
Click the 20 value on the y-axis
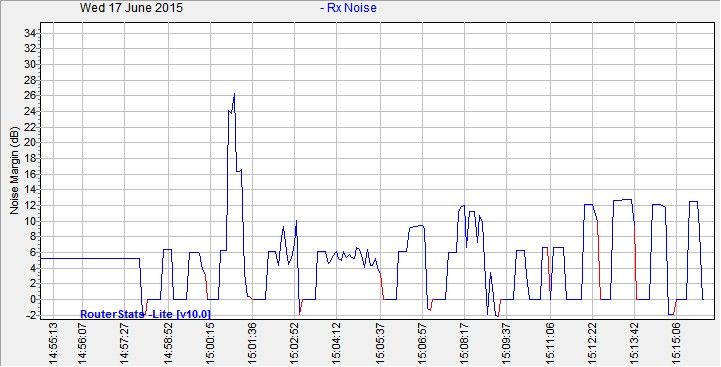[x=30, y=143]
